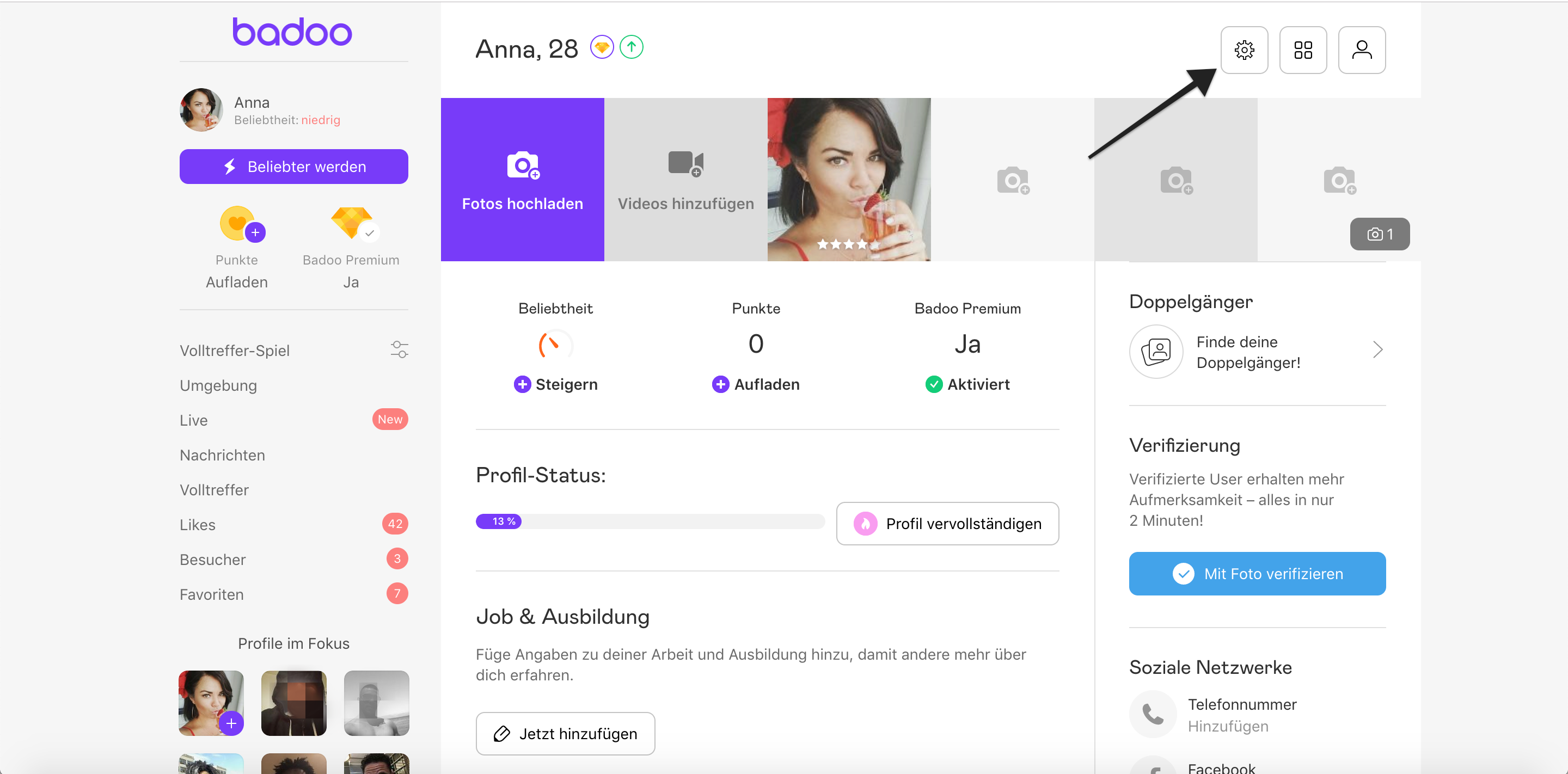Click the green upward arrow badge
Image resolution: width=1568 pixels, height=774 pixels.
631,47
